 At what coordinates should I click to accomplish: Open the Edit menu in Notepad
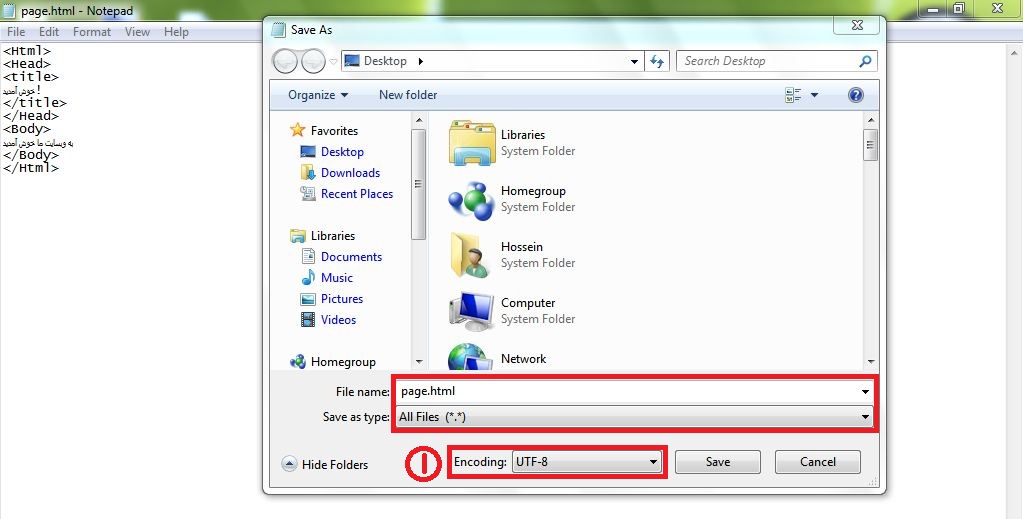click(x=49, y=32)
